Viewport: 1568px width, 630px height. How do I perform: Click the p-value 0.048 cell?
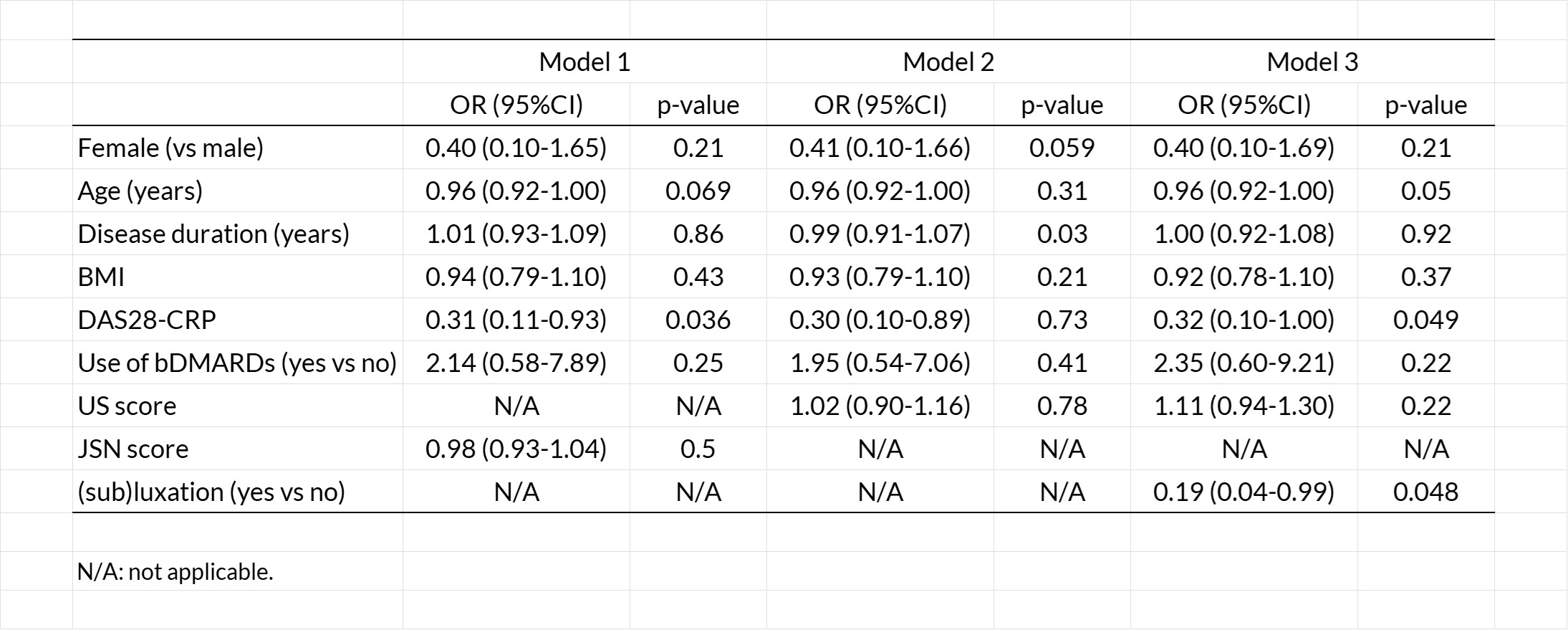[x=1425, y=492]
